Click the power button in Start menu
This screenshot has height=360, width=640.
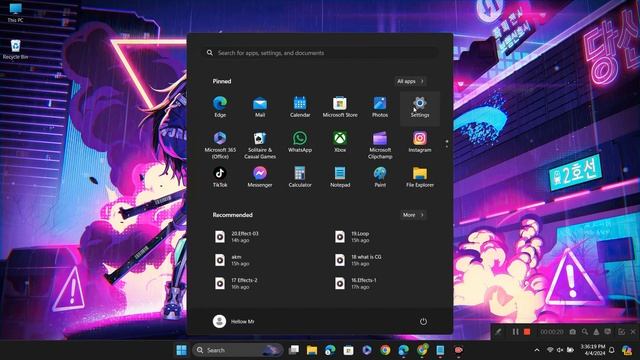(x=423, y=322)
